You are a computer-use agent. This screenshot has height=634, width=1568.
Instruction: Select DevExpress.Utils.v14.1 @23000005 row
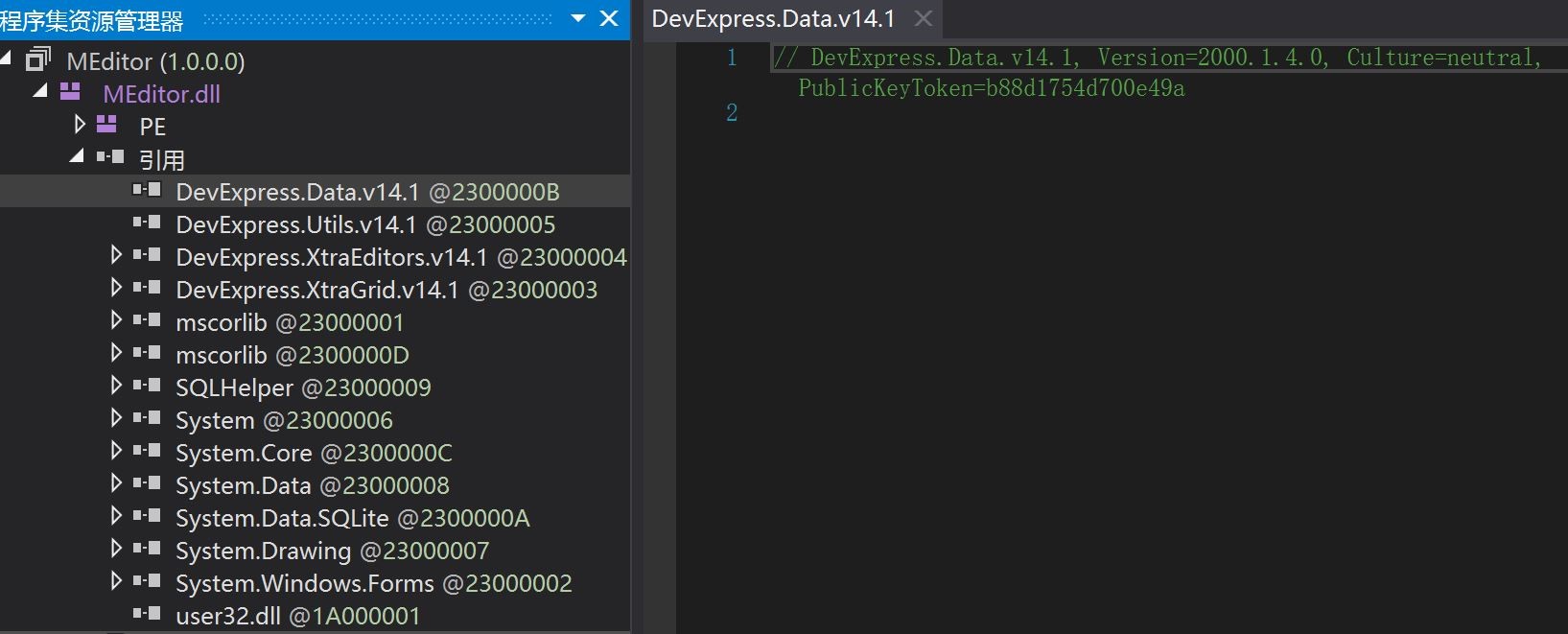click(365, 224)
